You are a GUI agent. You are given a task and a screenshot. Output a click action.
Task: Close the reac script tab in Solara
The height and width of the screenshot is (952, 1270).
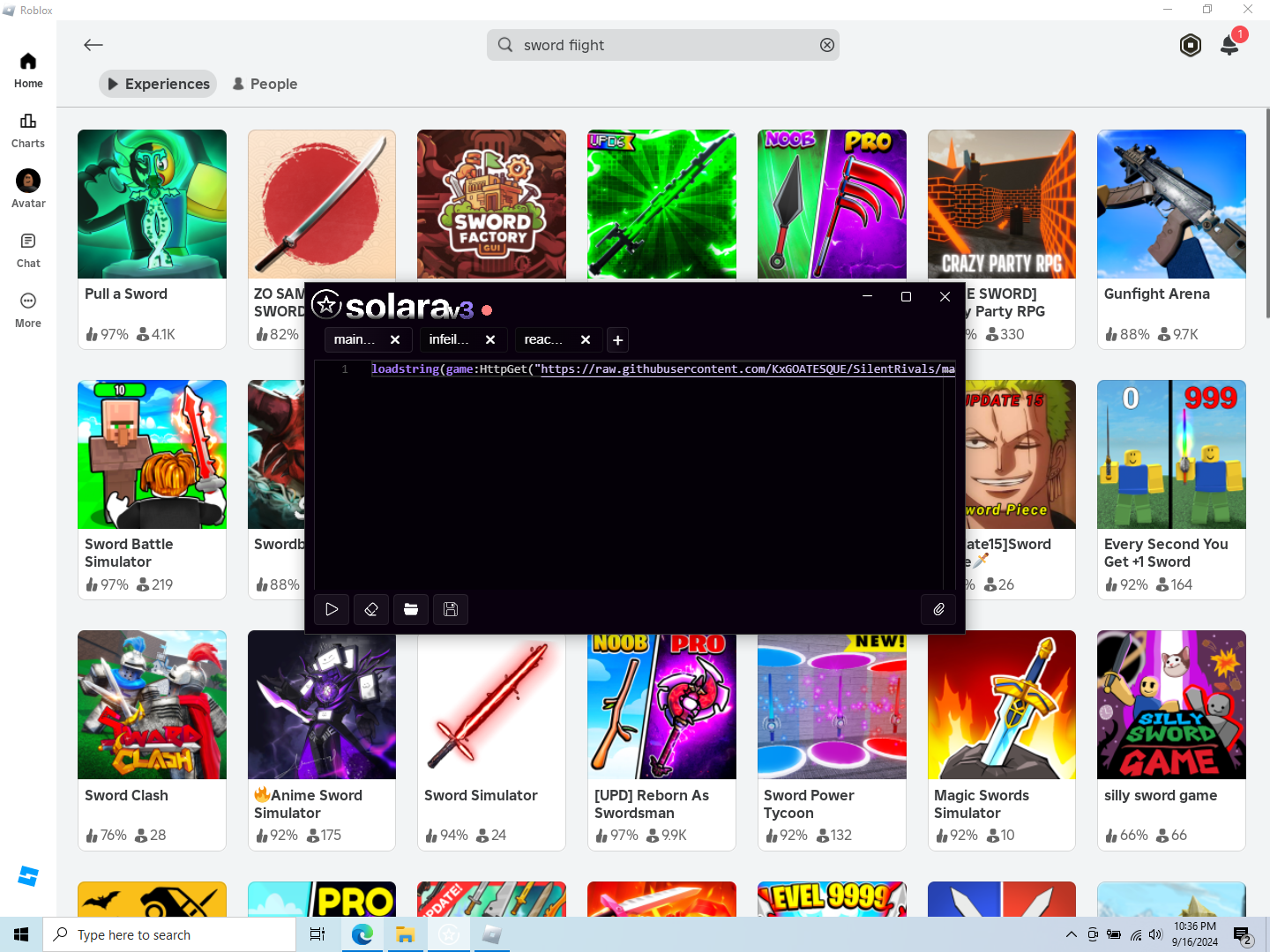(586, 339)
